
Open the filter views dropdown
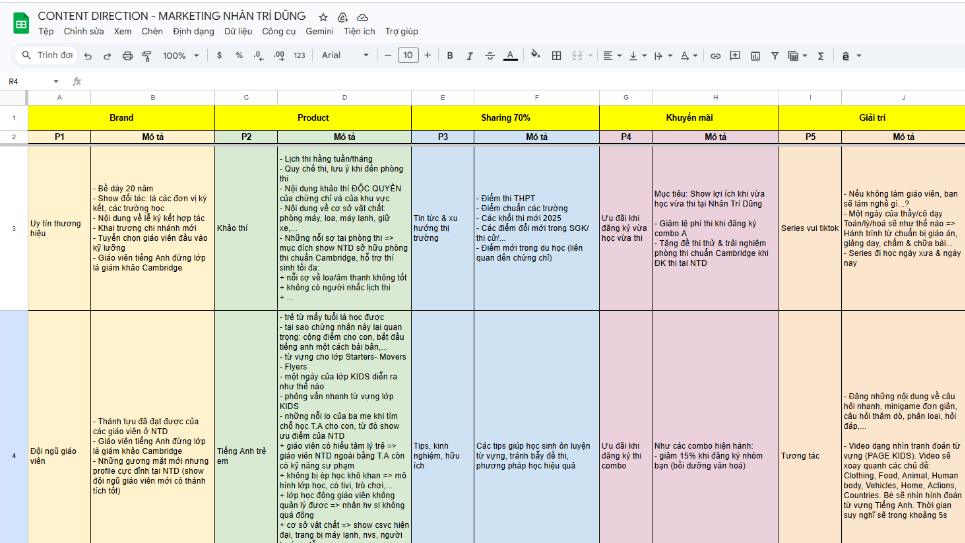point(798,55)
